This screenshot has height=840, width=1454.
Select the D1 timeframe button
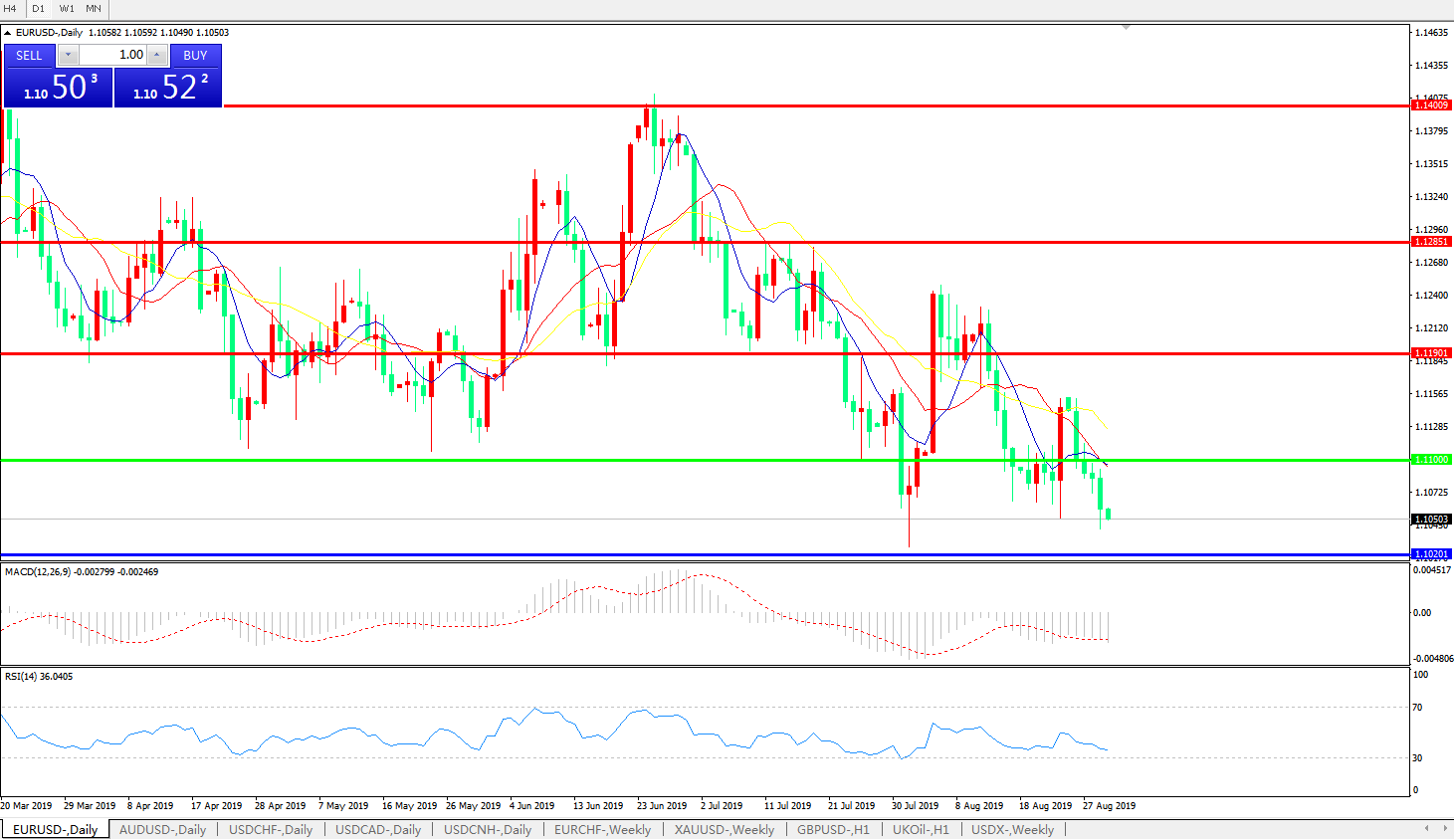click(38, 9)
